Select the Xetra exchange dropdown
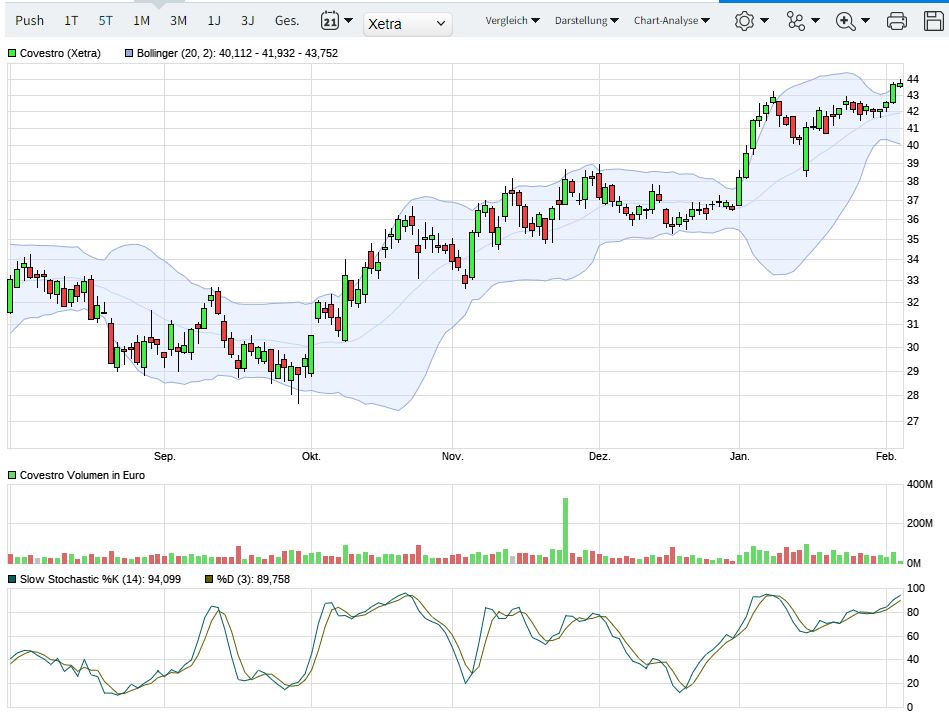Image resolution: width=949 pixels, height=715 pixels. pyautogui.click(x=407, y=23)
